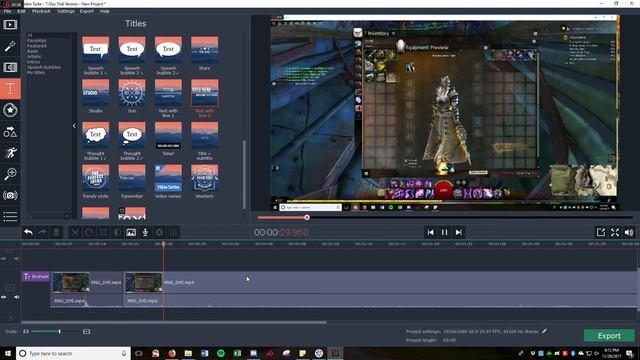This screenshot has height=360, width=640.
Task: Open the Task View taskbar icon
Action: (x=138, y=353)
